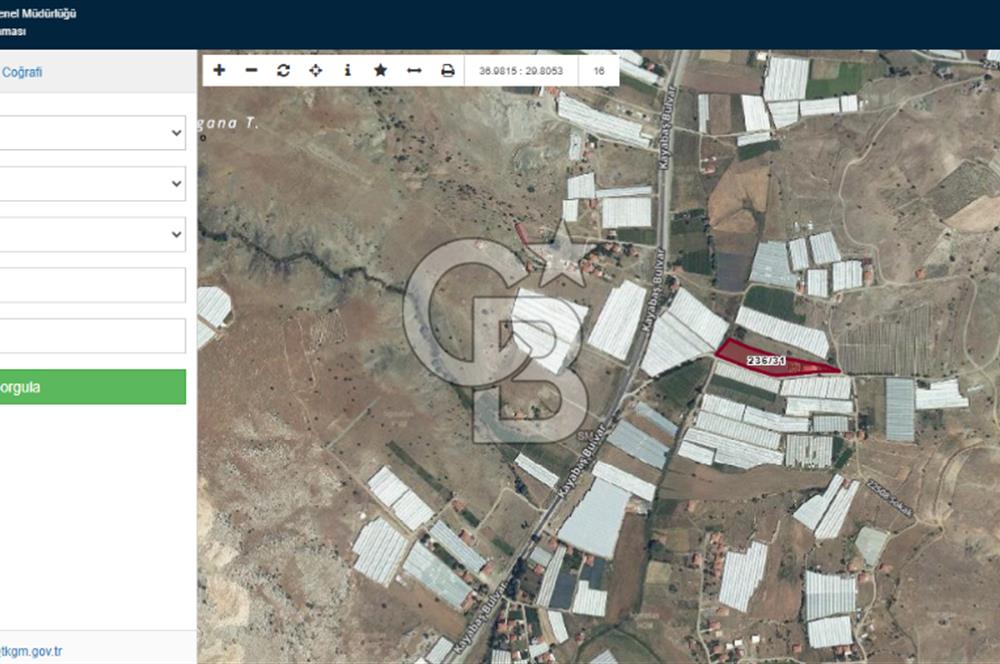Open the second dropdown in query panel

pyautogui.click(x=92, y=184)
